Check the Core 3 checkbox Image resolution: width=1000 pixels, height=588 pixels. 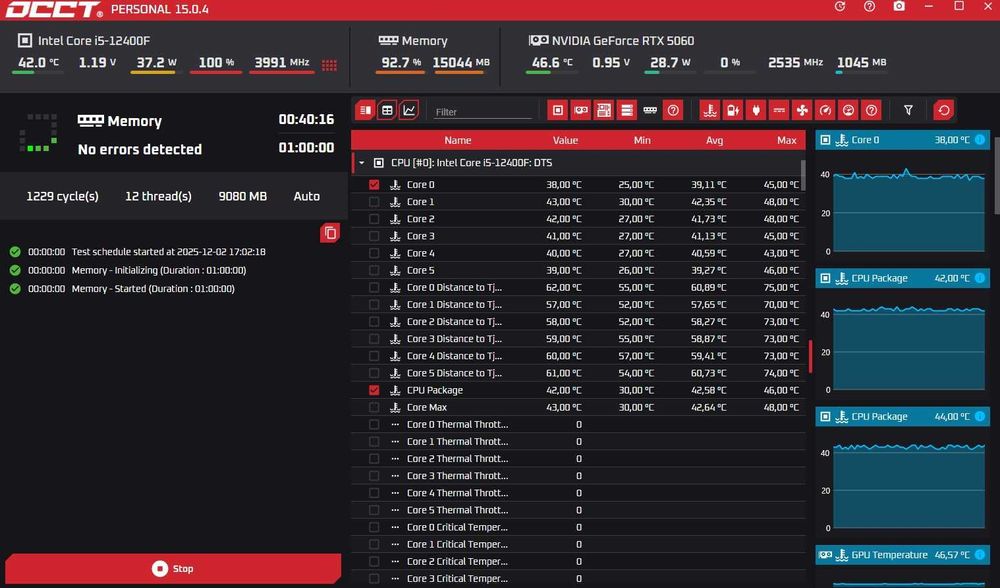click(x=374, y=236)
